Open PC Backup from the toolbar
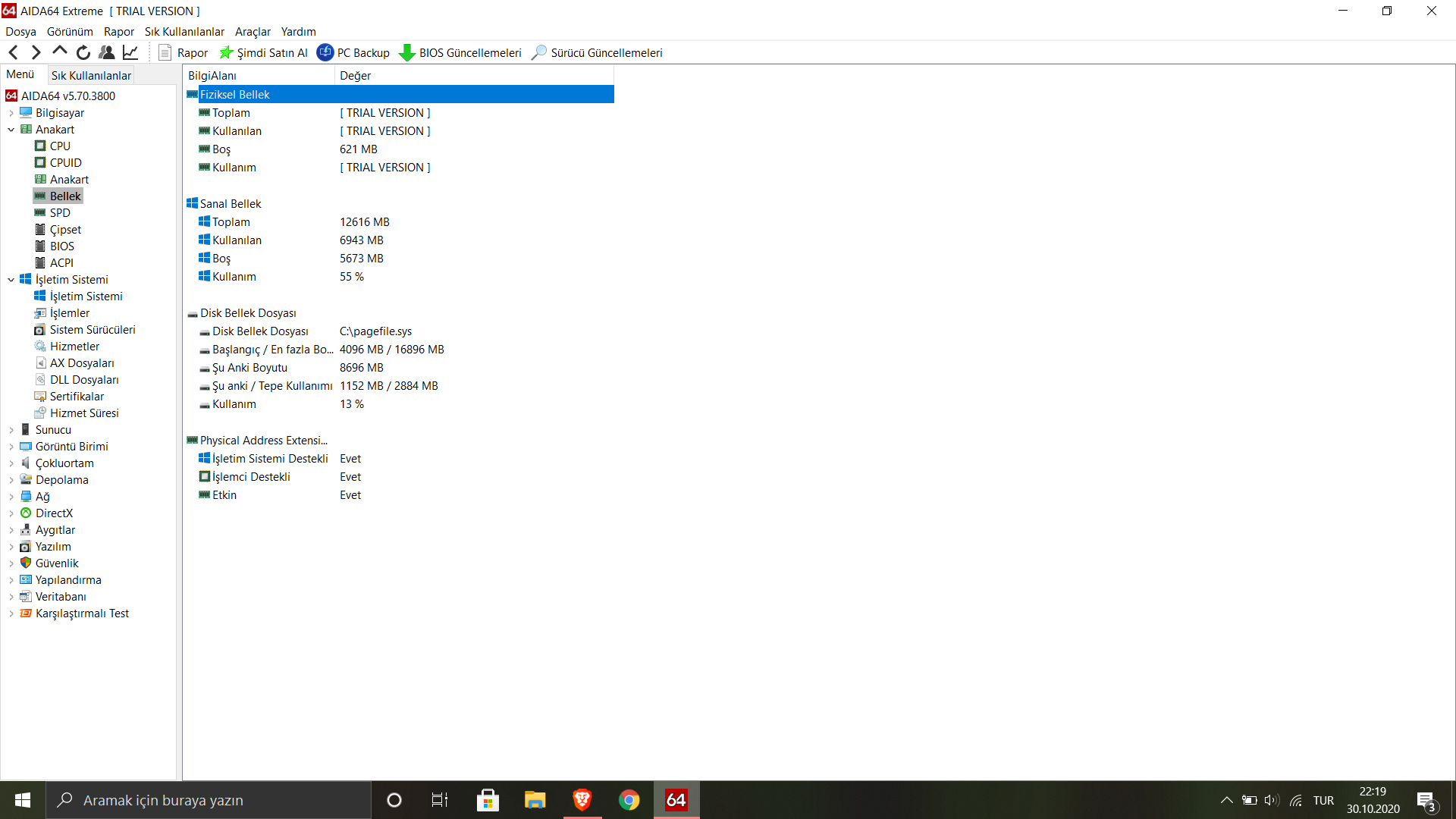The width and height of the screenshot is (1456, 819). tap(353, 52)
